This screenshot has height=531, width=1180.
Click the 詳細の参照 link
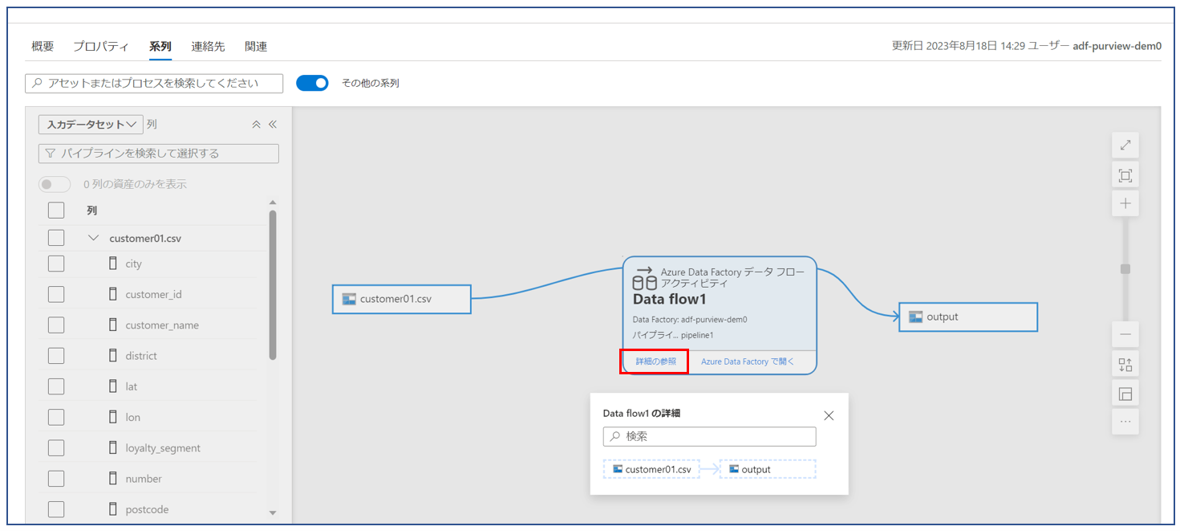tap(655, 361)
